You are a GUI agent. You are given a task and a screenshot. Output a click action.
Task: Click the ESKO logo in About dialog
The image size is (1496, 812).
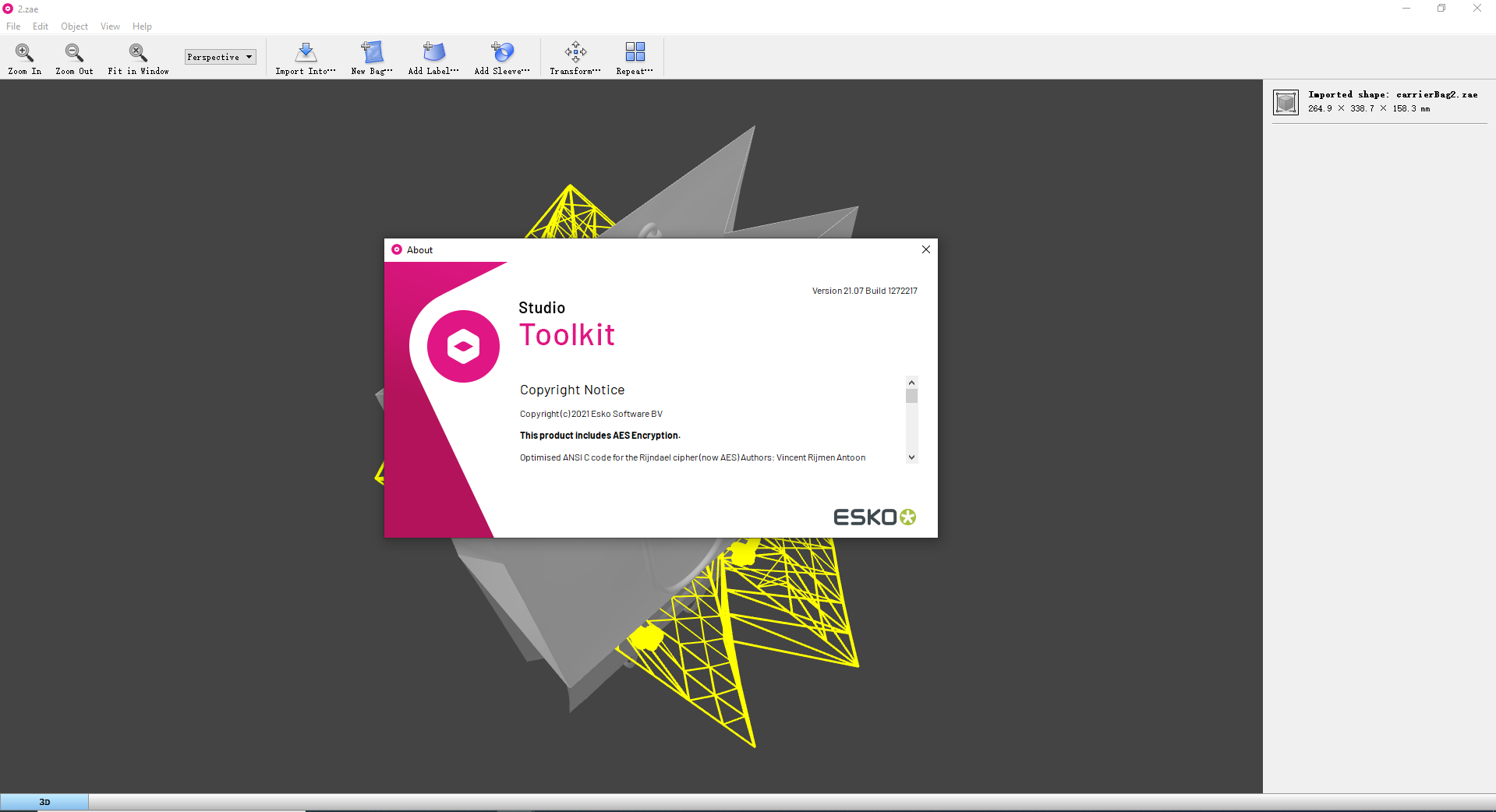[x=874, y=517]
